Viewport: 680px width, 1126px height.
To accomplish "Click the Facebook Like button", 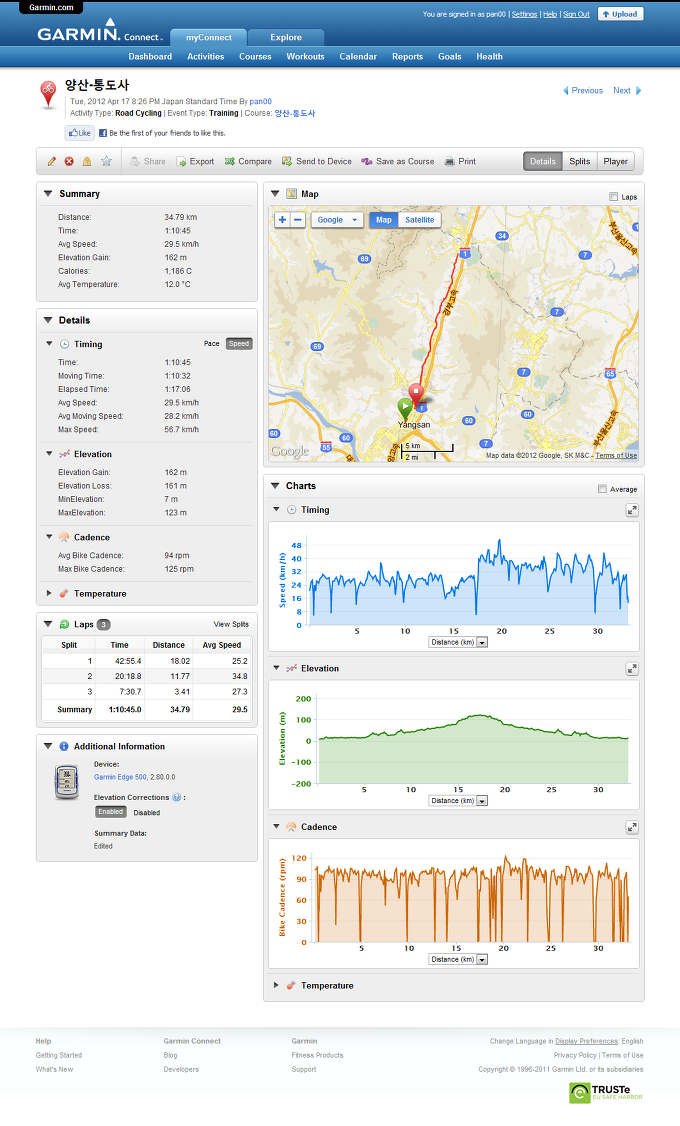I will pyautogui.click(x=80, y=133).
